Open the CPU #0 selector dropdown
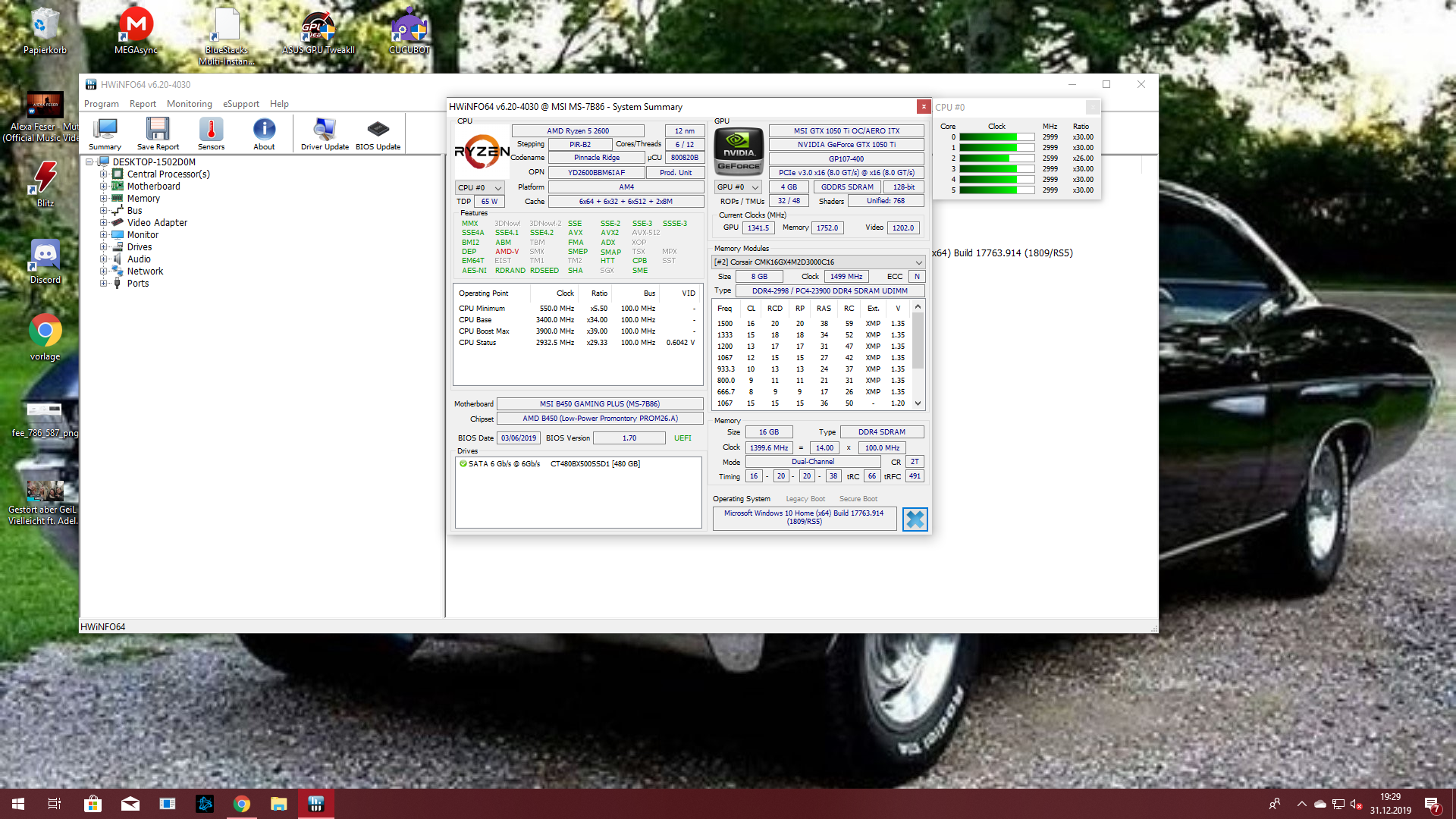This screenshot has width=1456, height=819. tap(479, 187)
